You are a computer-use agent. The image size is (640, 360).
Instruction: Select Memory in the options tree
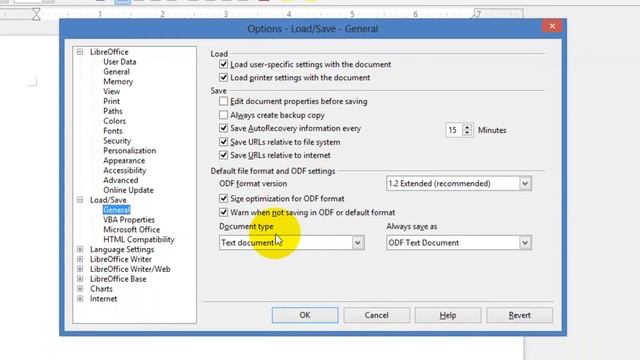pos(118,81)
